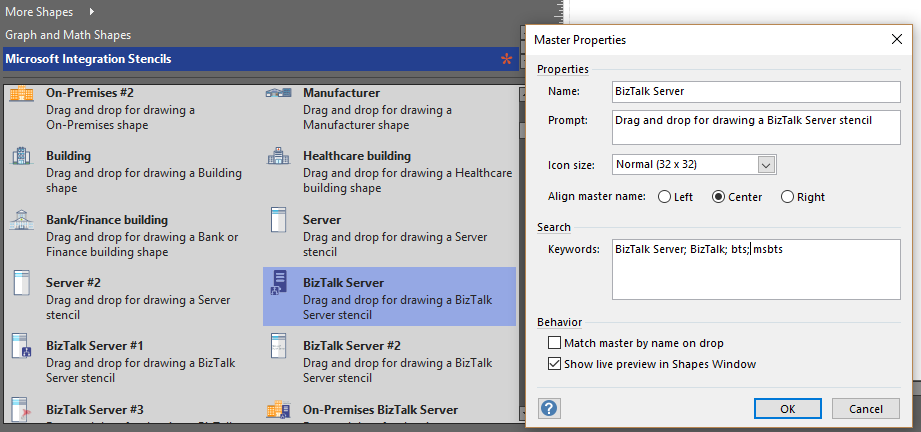
Task: Choose Right for align master name
Action: [787, 197]
